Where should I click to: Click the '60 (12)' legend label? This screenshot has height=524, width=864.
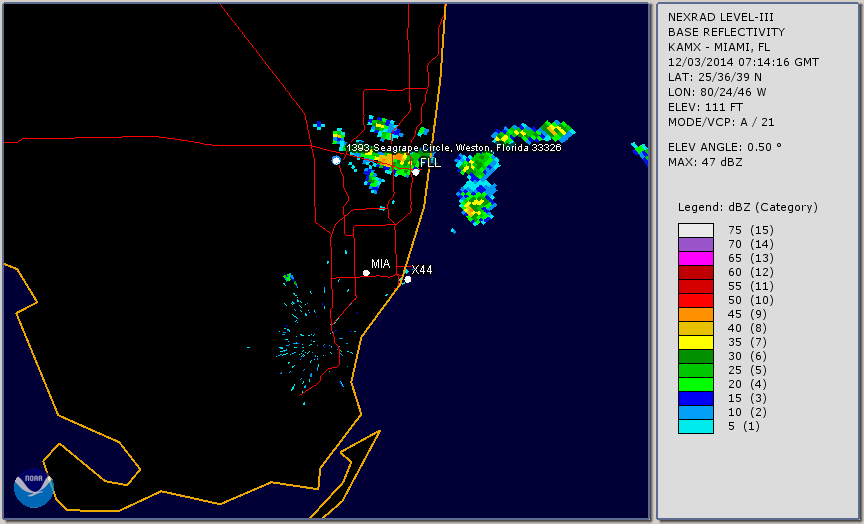click(x=750, y=272)
